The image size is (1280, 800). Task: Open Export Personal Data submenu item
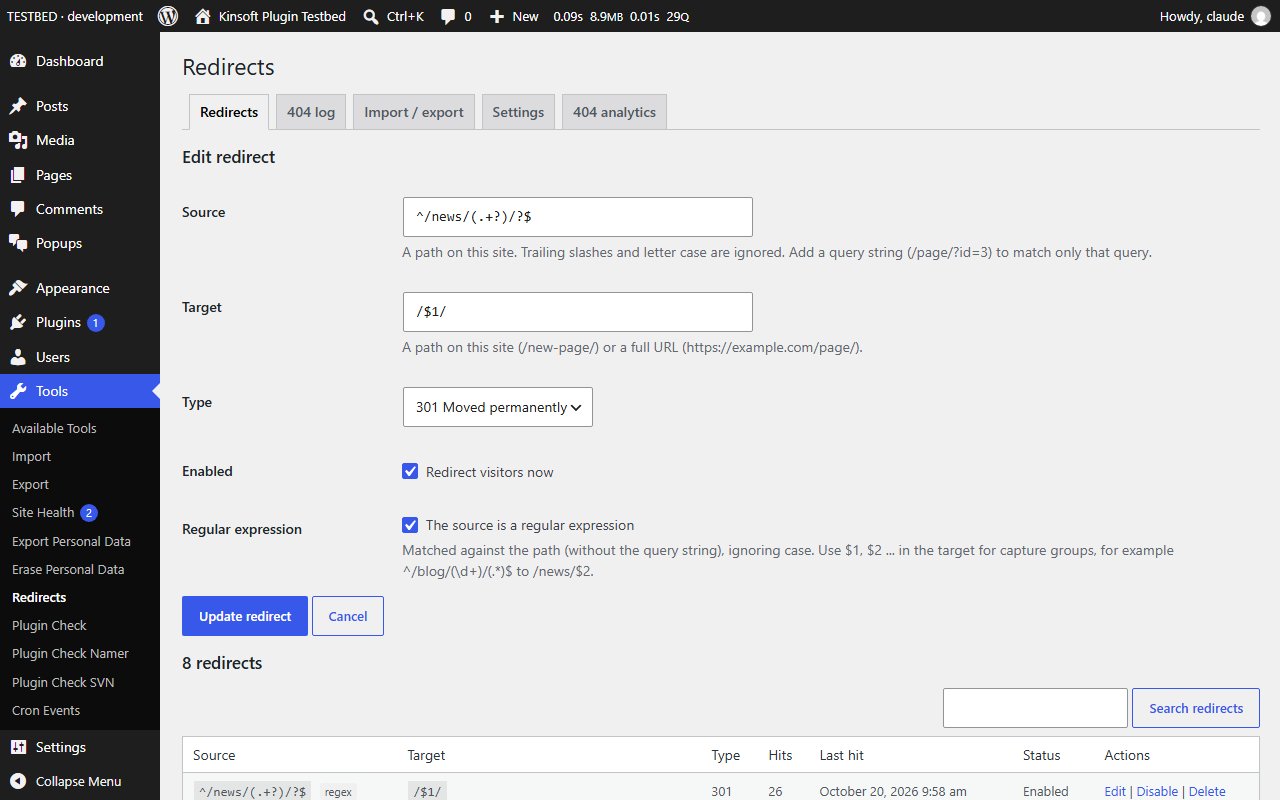[x=71, y=541]
